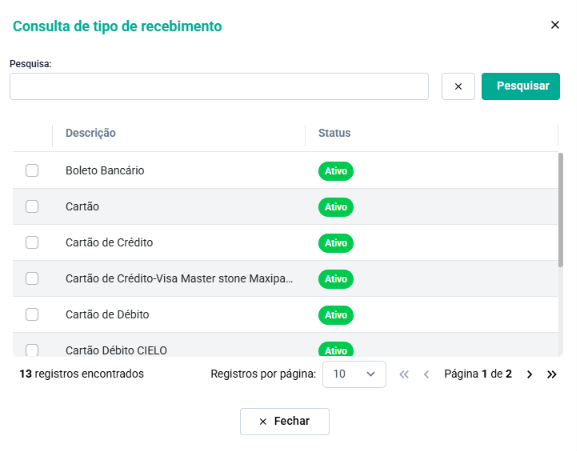Check Cartão Débito CIELO checkbox

point(32,349)
